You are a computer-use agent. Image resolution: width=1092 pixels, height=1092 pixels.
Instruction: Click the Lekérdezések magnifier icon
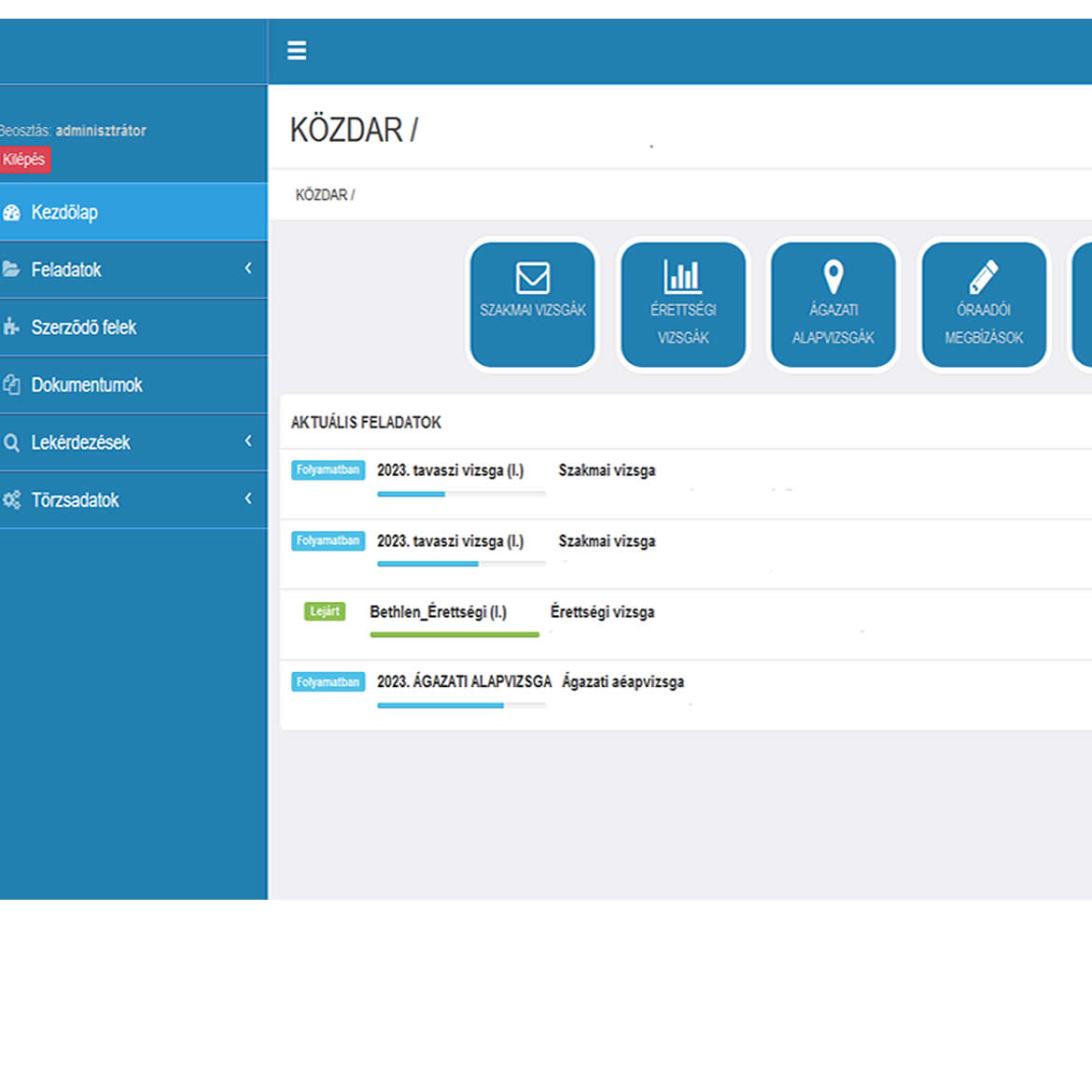[11, 442]
